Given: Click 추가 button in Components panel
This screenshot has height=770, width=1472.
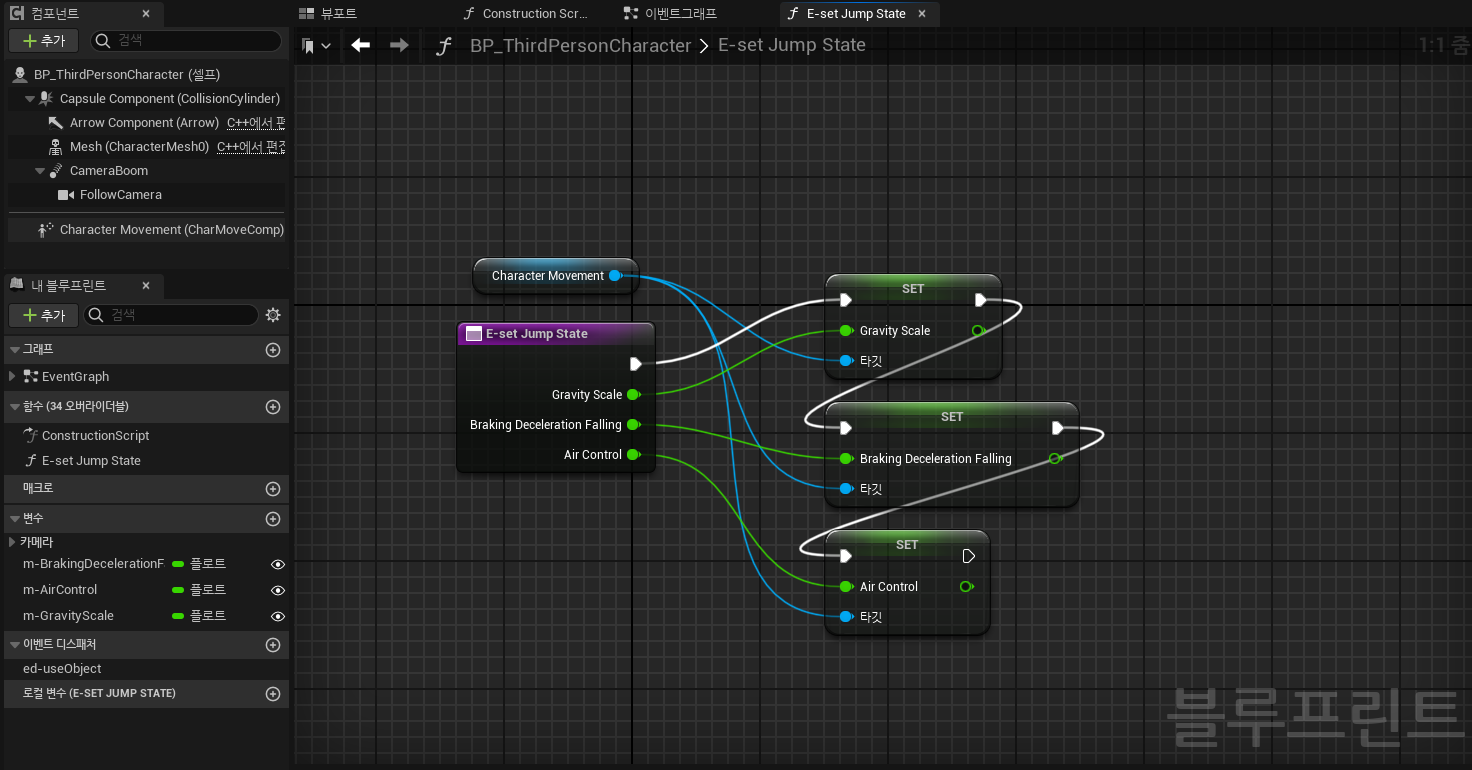Looking at the screenshot, I should (44, 41).
